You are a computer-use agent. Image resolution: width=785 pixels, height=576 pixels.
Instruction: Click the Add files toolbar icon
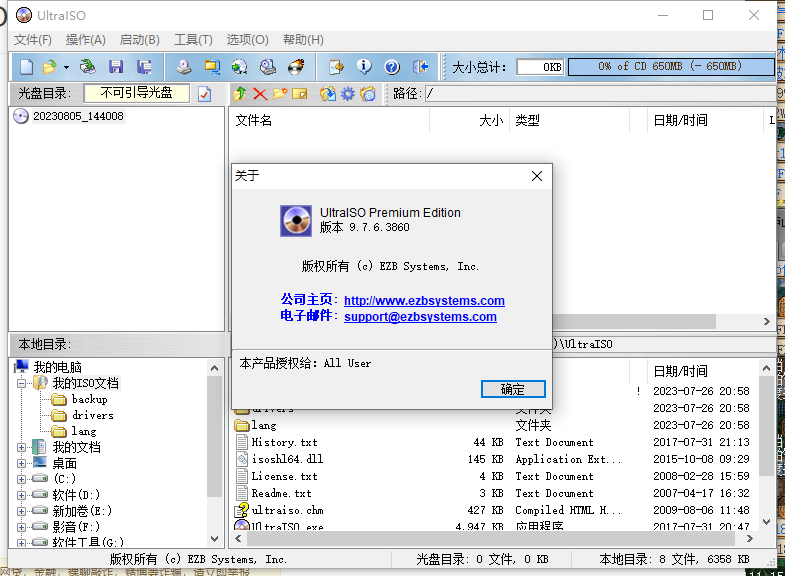click(336, 67)
